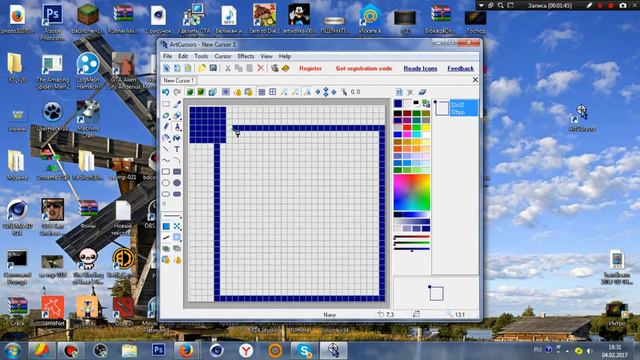Adjust the blue channel slider

412,249
